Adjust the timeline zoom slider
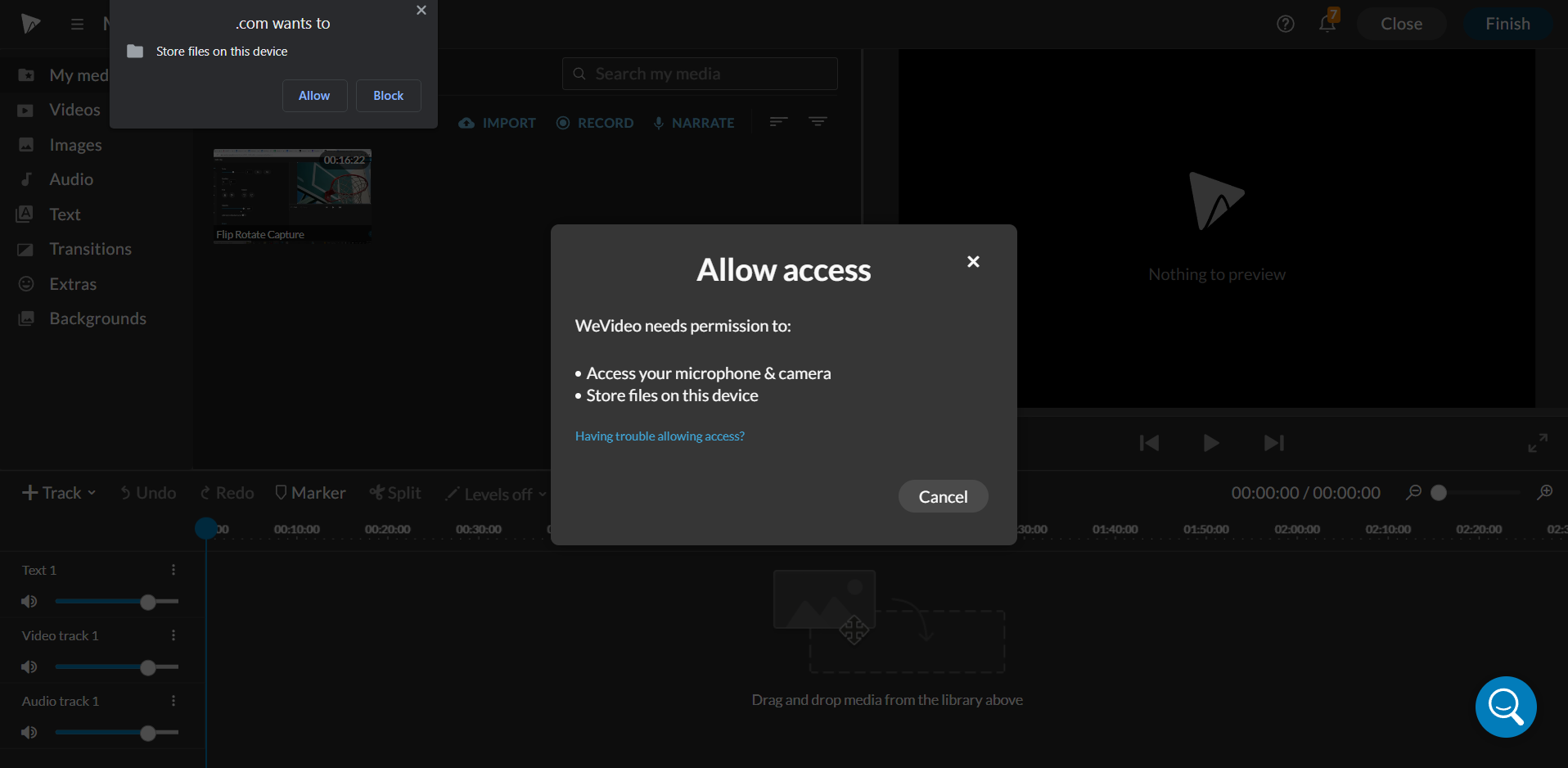The height and width of the screenshot is (768, 1568). click(1475, 493)
